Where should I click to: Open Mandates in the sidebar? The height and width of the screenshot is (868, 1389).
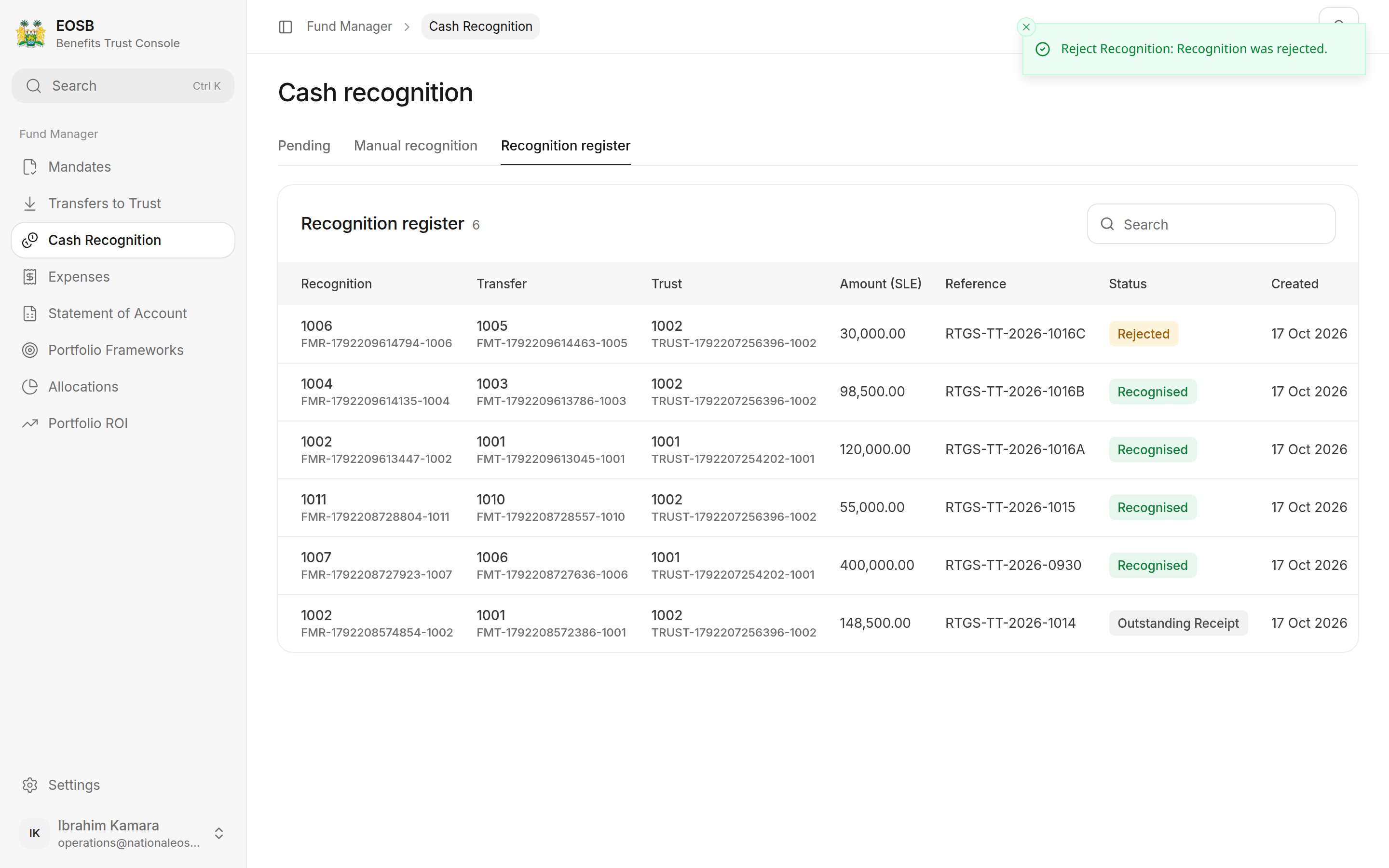point(123,167)
